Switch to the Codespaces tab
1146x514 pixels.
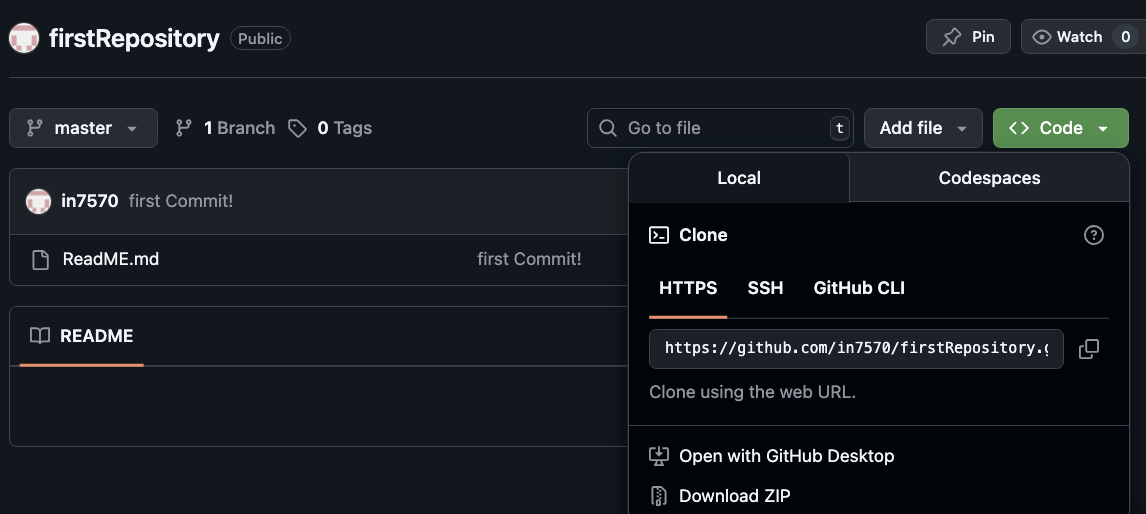(x=989, y=178)
